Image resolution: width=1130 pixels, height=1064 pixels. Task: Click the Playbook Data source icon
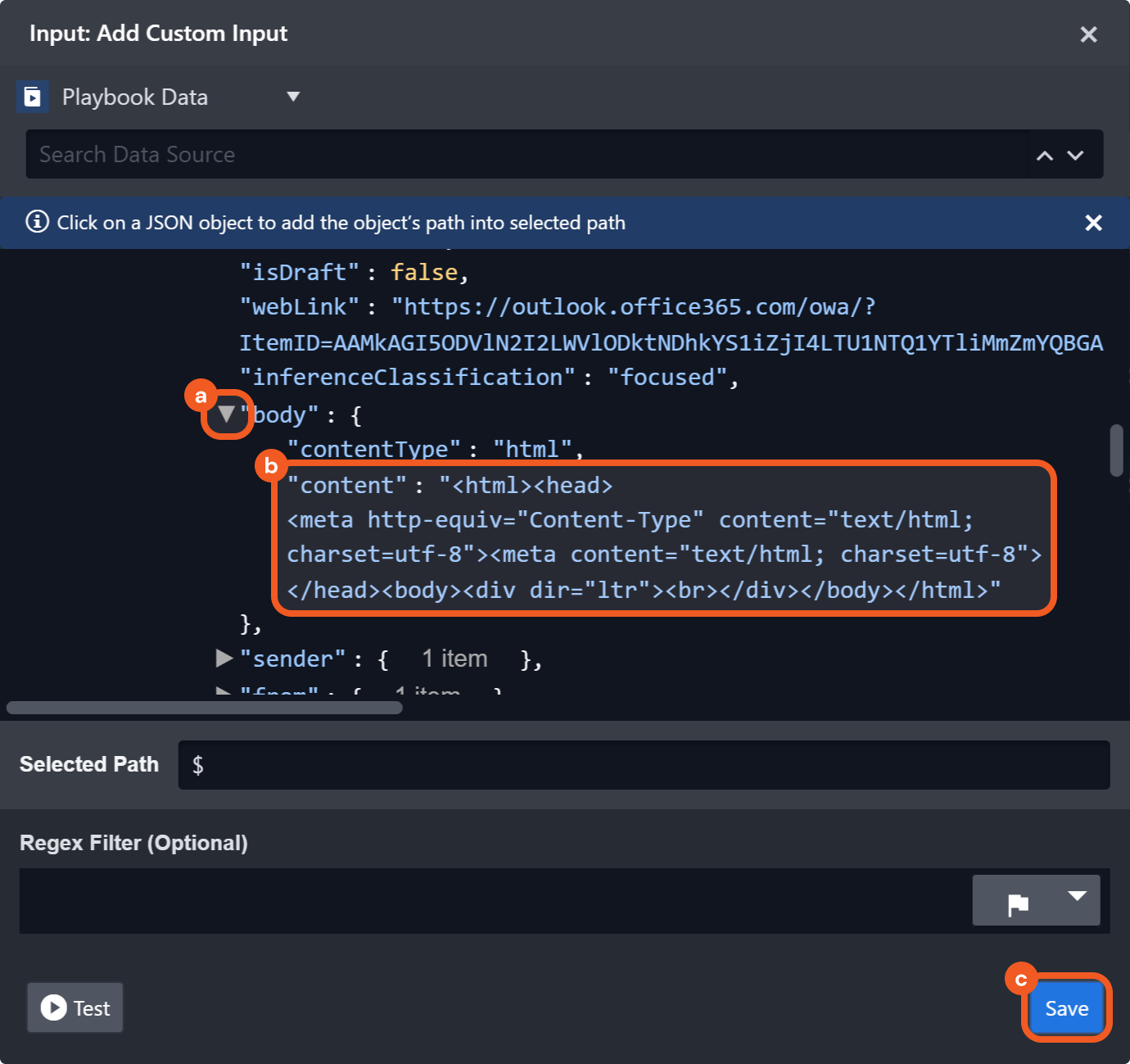tap(32, 97)
